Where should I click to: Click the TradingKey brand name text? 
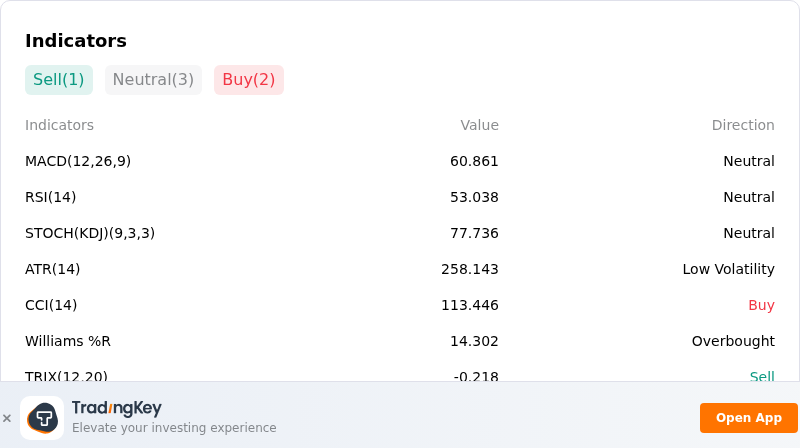(x=116, y=408)
